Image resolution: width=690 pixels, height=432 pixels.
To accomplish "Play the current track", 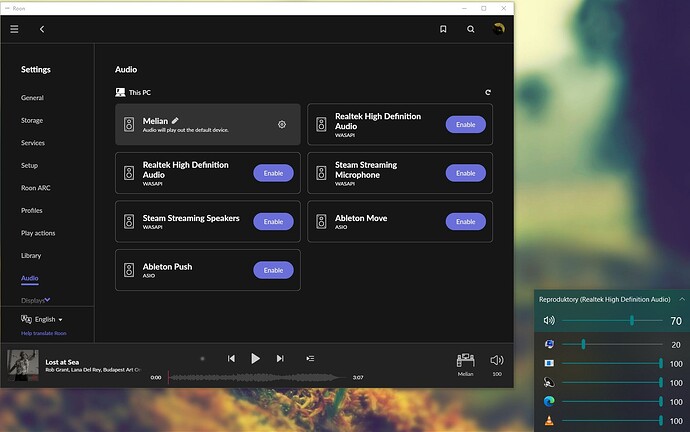I will point(255,359).
